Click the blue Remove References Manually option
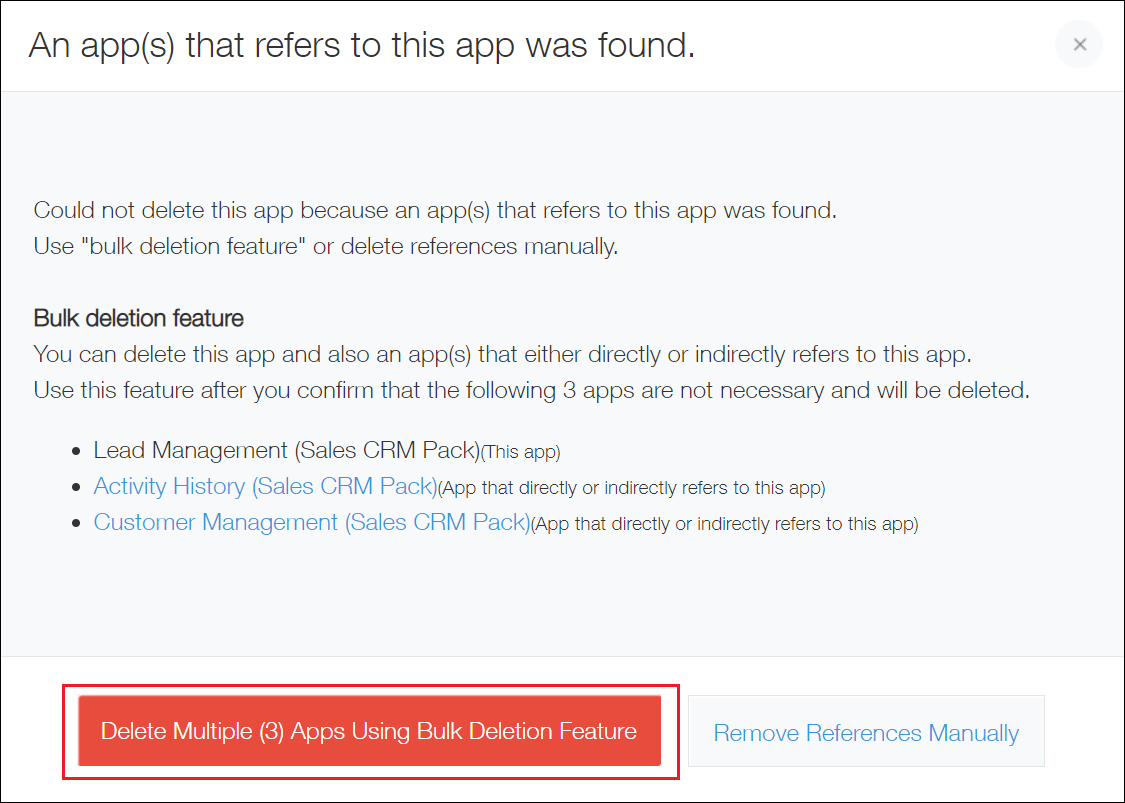The image size is (1125, 803). [866, 731]
